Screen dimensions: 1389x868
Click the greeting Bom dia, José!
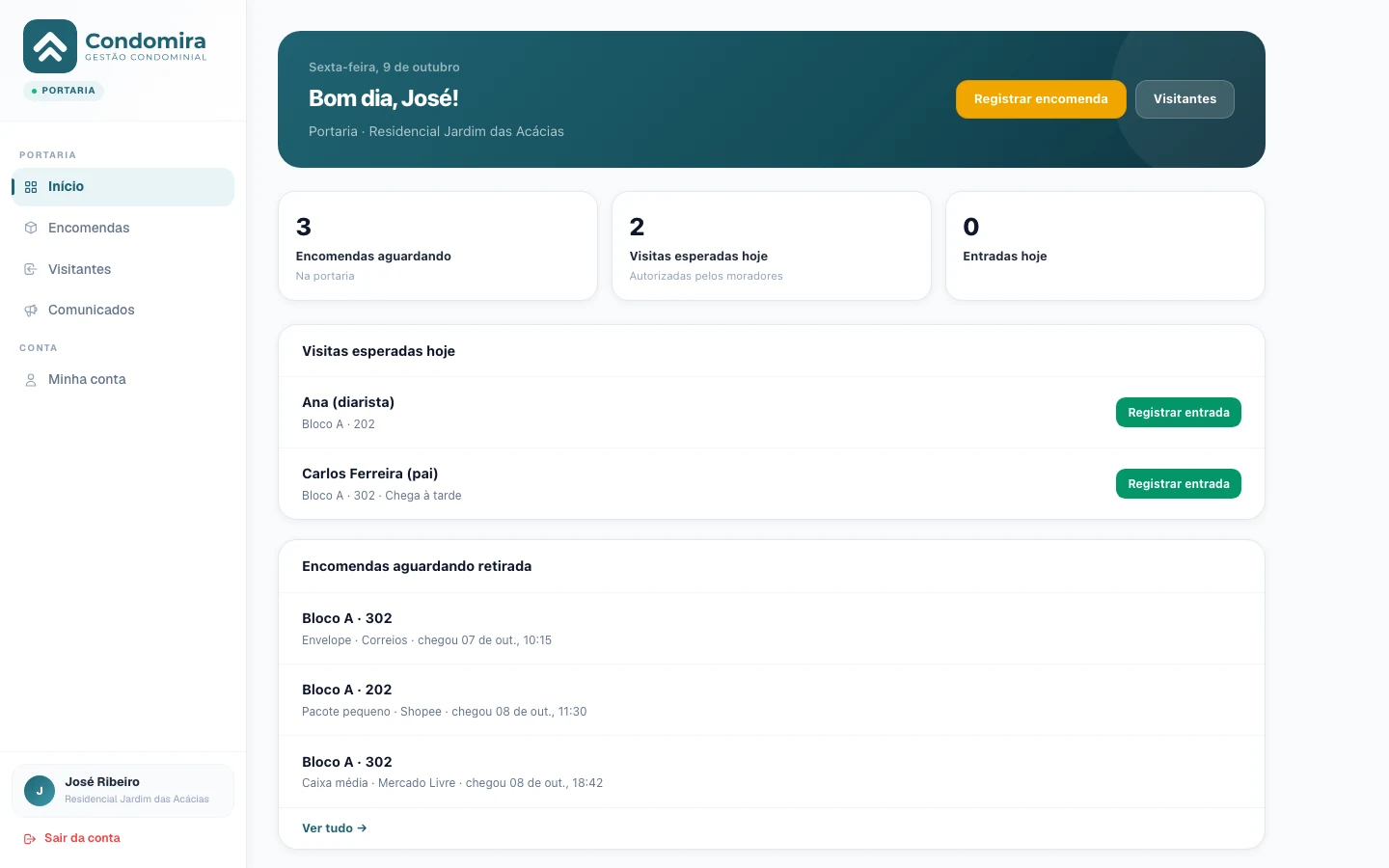pos(384,98)
